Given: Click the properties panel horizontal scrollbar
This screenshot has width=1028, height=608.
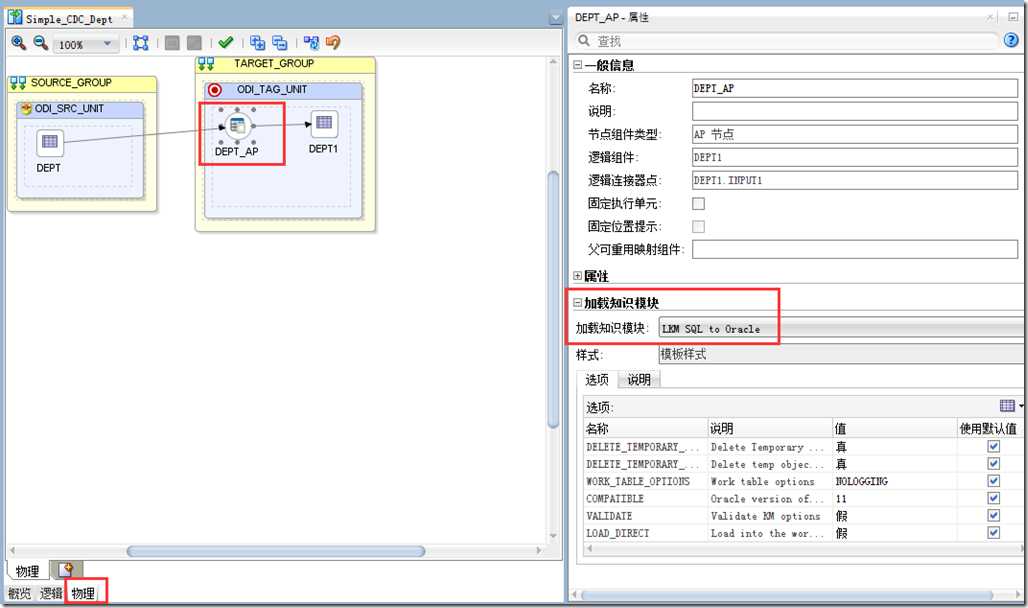Looking at the screenshot, I should (x=787, y=595).
